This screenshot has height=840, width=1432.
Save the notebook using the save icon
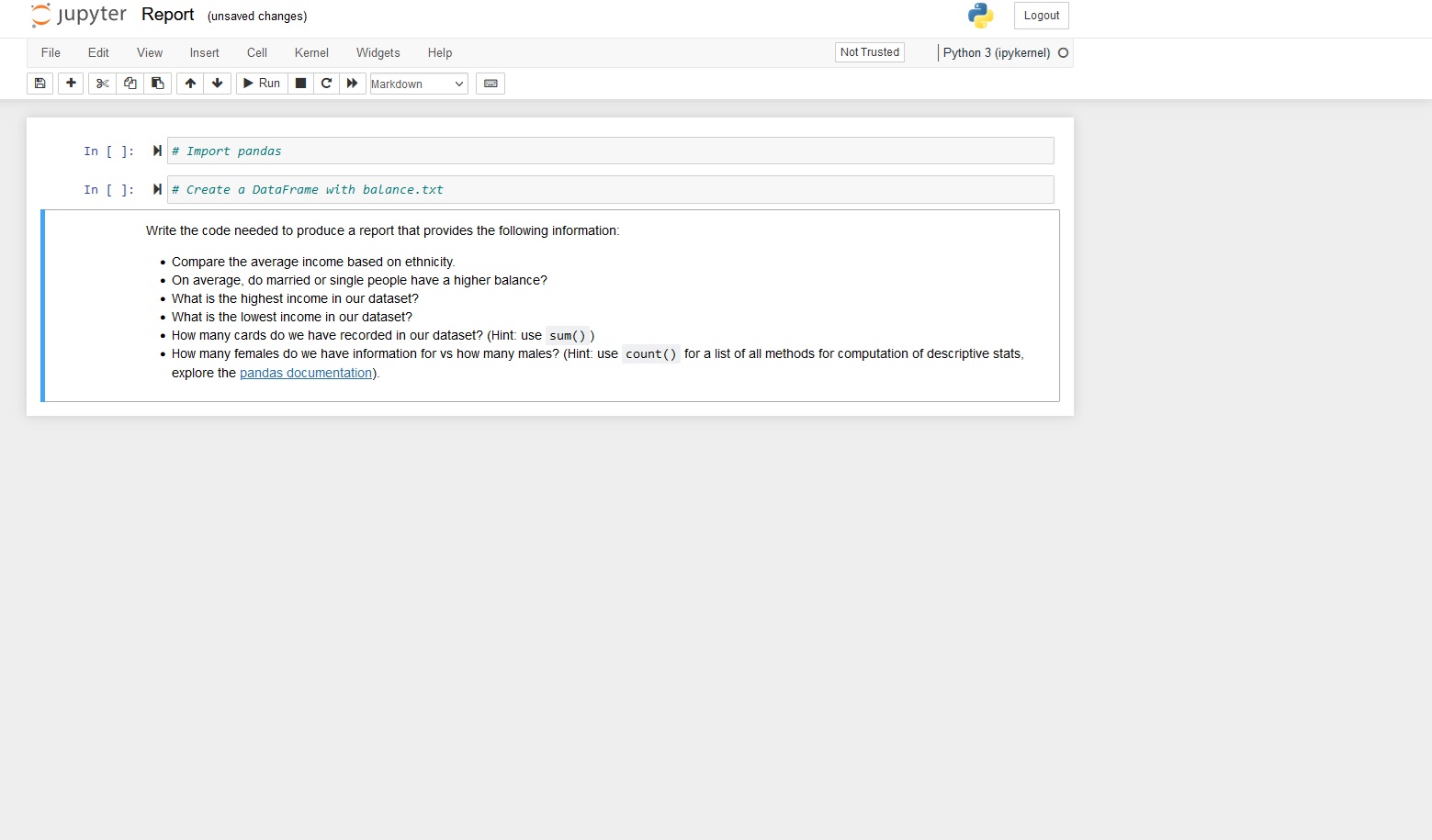point(39,84)
